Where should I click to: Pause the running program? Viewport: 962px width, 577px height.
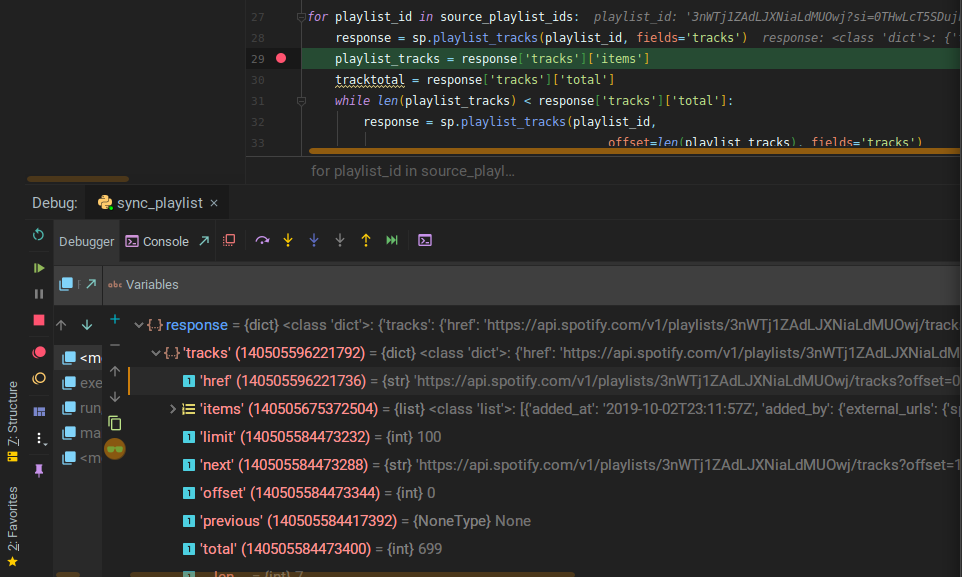click(x=39, y=294)
